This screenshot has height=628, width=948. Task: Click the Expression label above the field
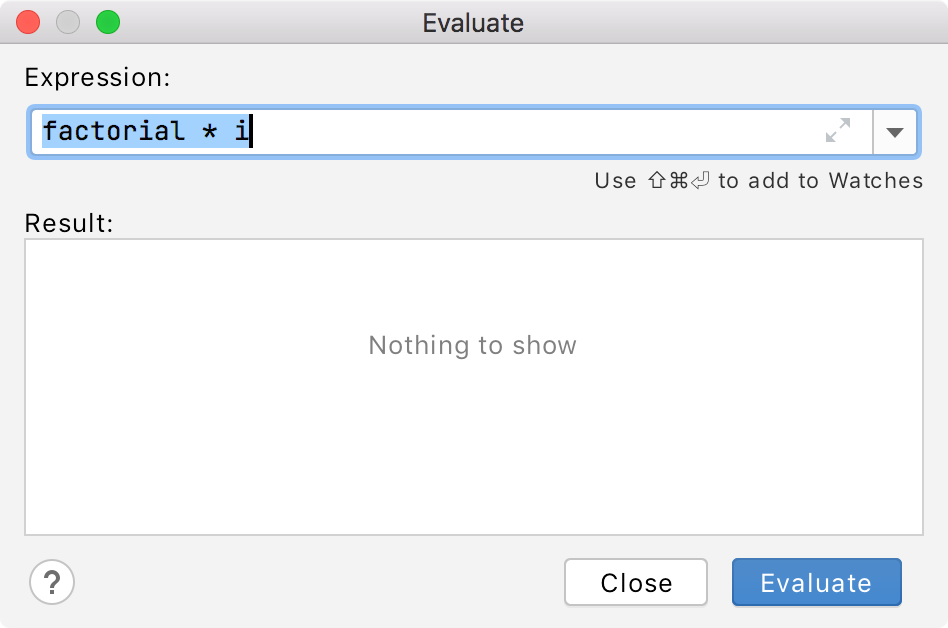click(97, 77)
